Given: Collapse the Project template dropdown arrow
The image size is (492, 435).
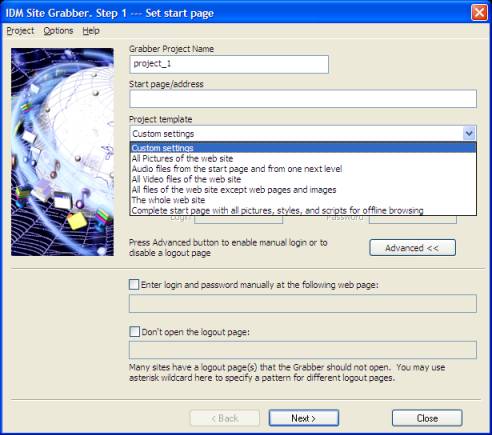Looking at the screenshot, I should coord(469,134).
